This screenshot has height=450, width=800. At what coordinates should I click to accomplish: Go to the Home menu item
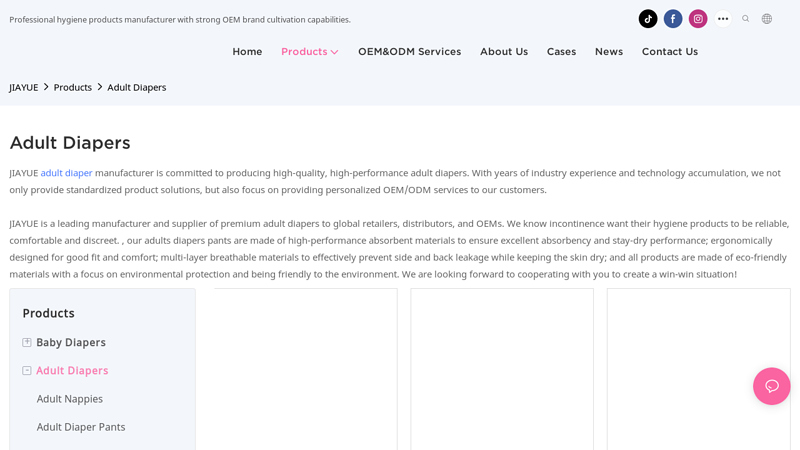(247, 52)
